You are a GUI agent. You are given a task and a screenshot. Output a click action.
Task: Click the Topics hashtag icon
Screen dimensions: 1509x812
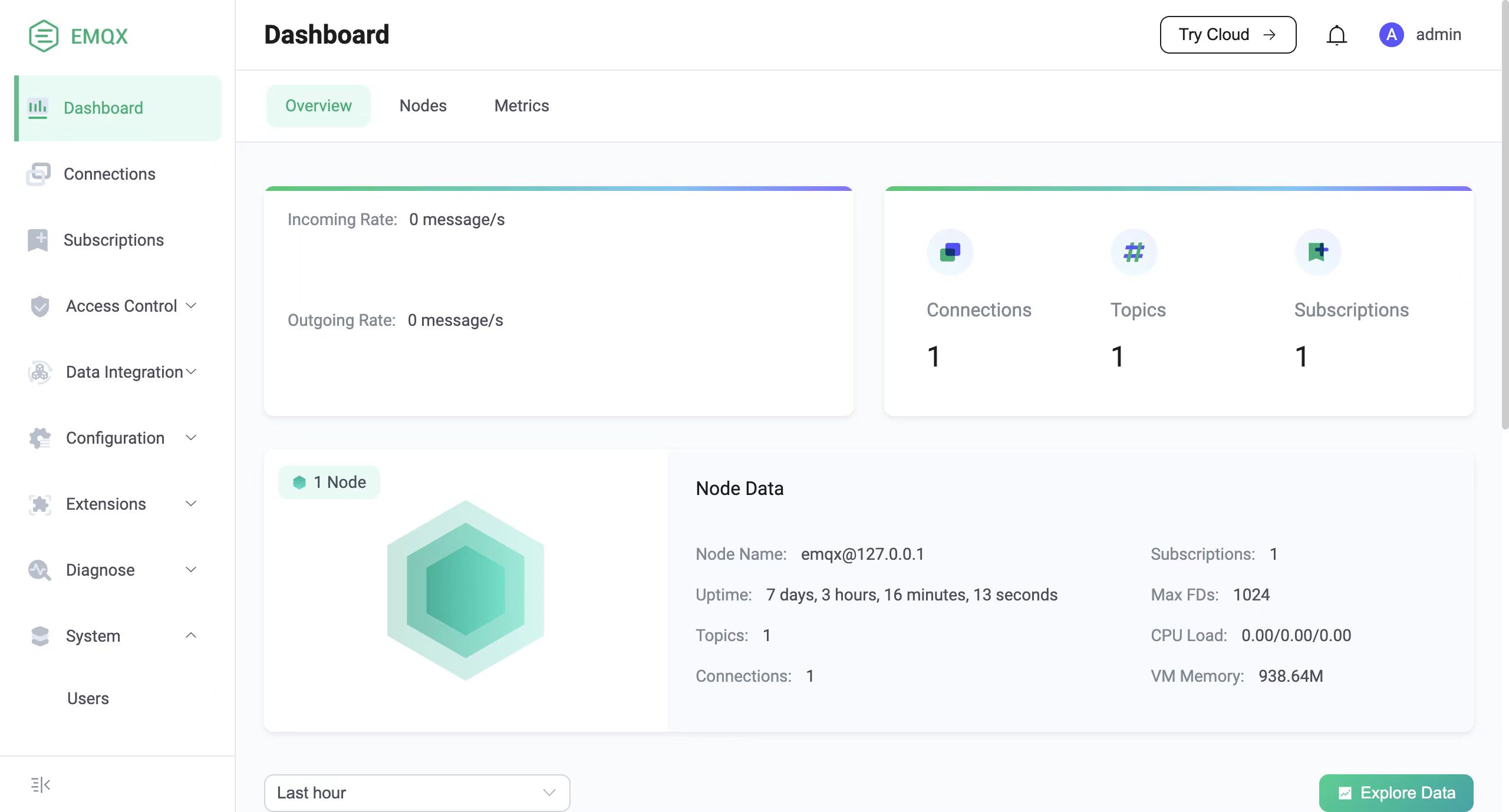click(x=1134, y=252)
